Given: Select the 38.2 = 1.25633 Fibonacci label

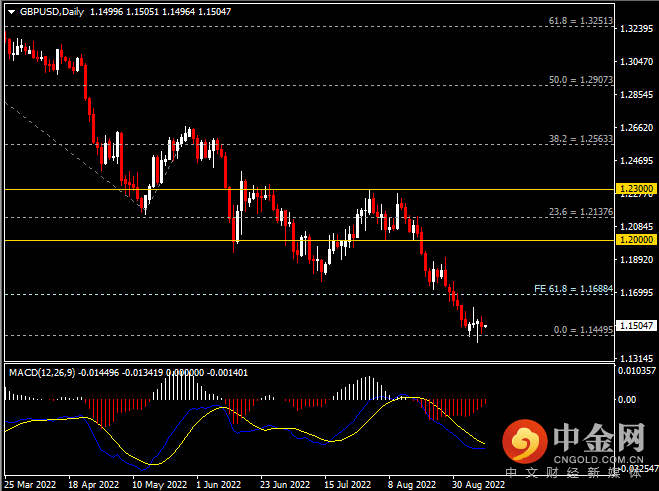Looking at the screenshot, I should point(580,139).
